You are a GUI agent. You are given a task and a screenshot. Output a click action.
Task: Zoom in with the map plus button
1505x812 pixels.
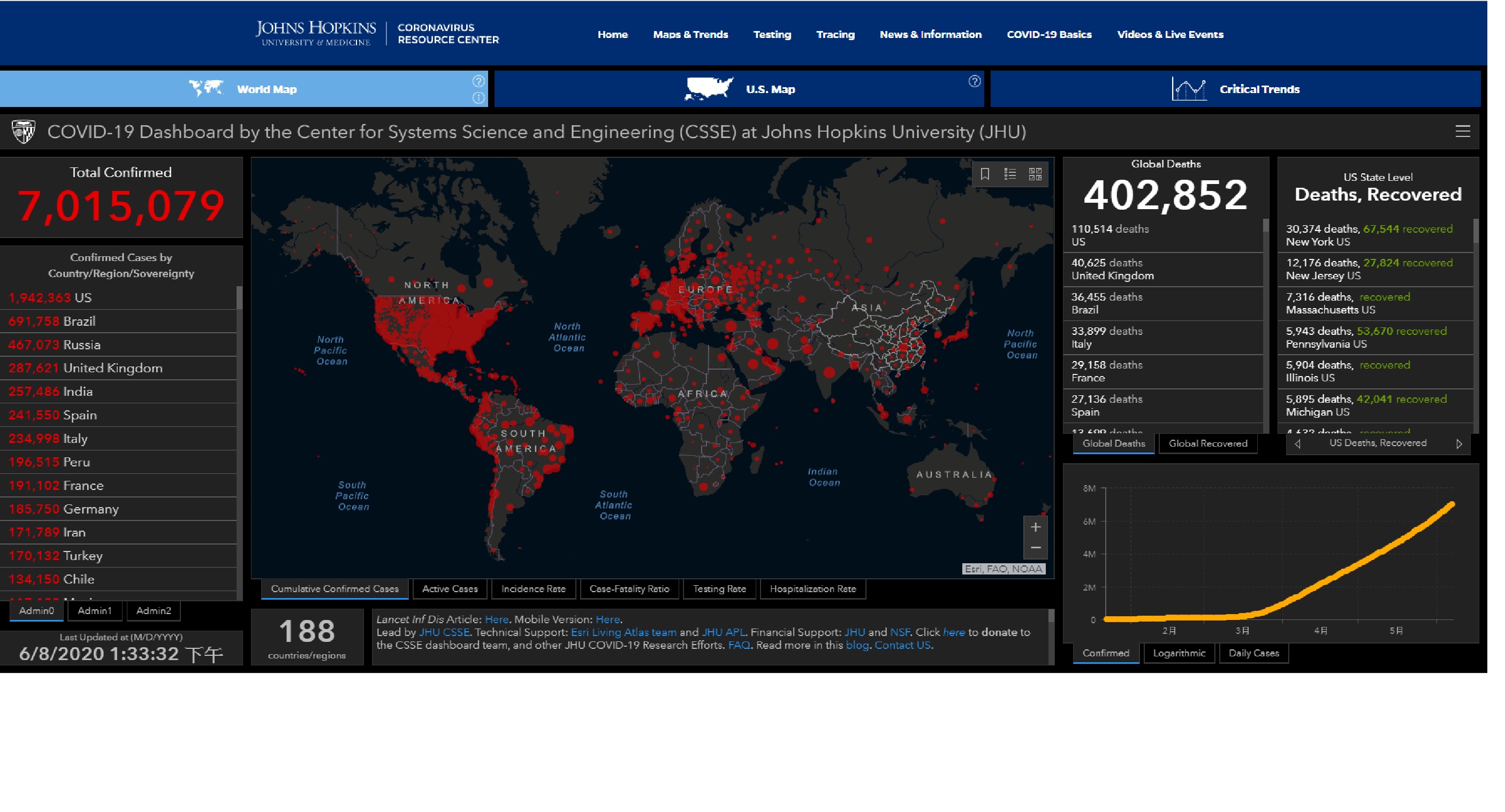tap(1035, 527)
